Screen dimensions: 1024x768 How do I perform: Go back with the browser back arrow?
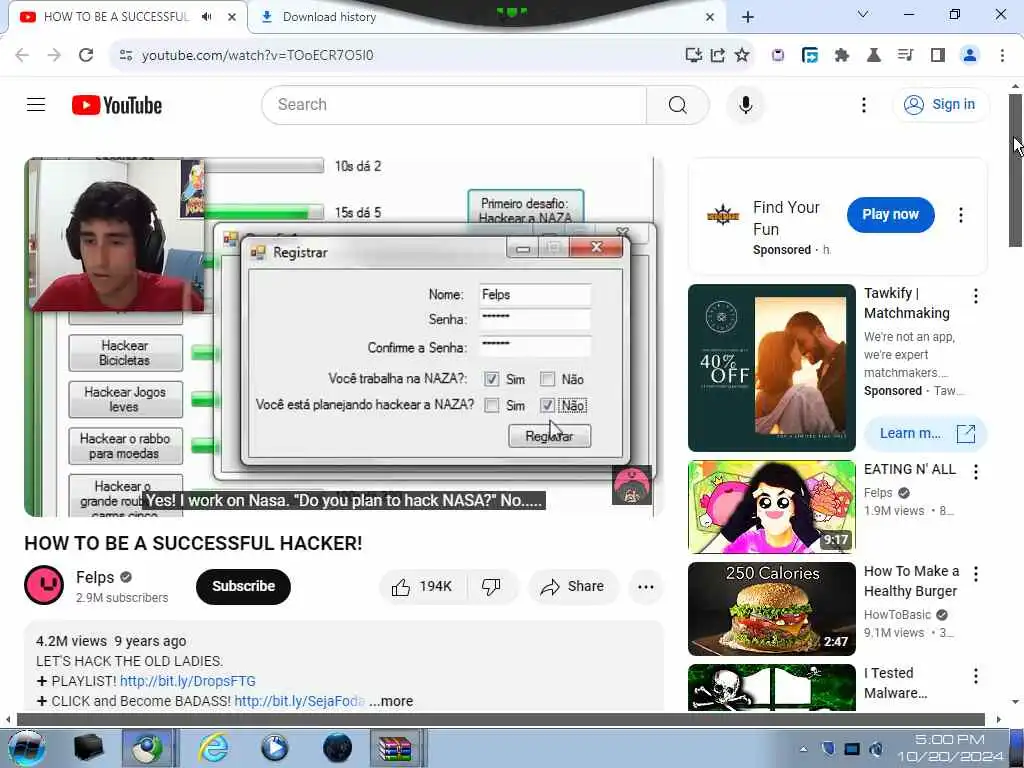coord(22,55)
